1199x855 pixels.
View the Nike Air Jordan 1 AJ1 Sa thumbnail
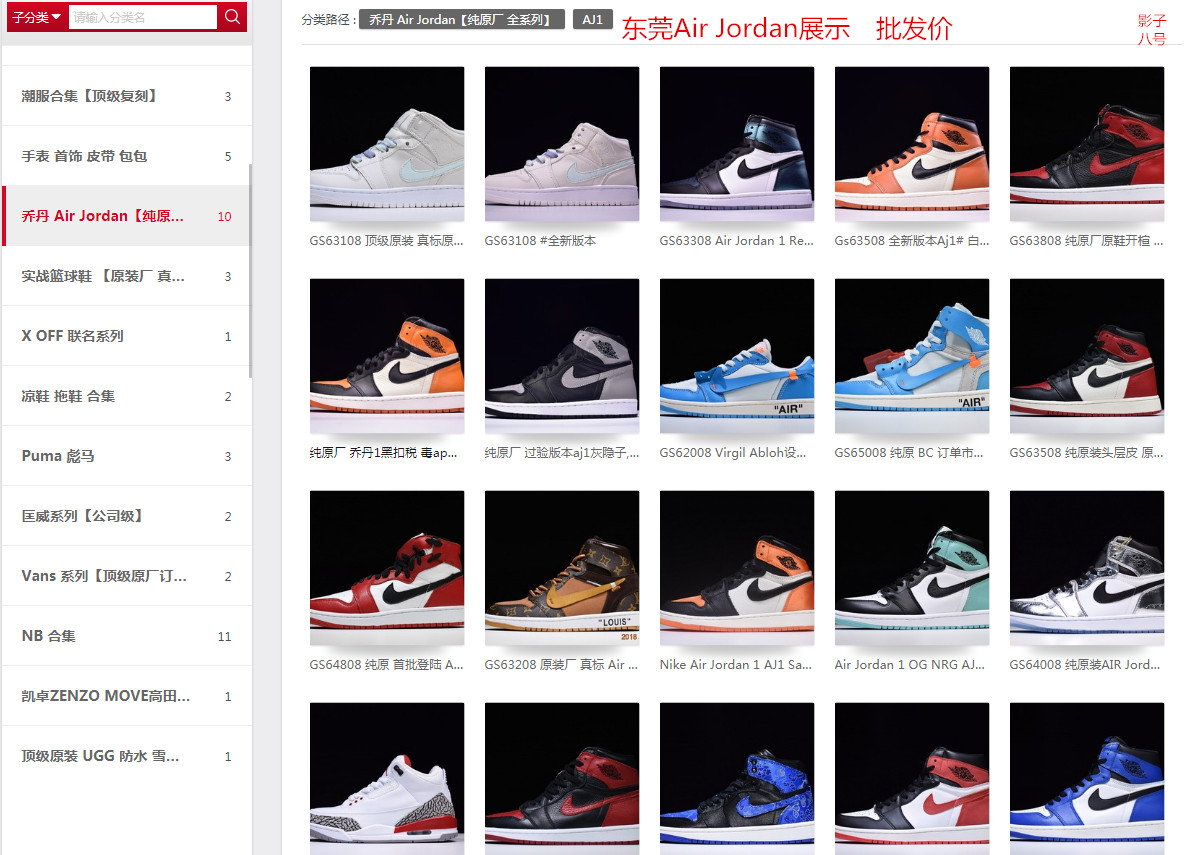point(737,568)
